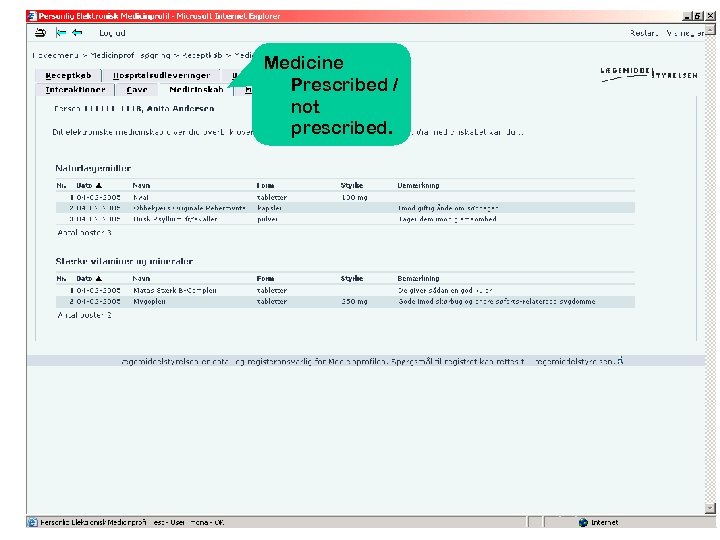This screenshot has height=540, width=720.
Task: Click the Anita Andersen patient name
Action: pos(180,109)
